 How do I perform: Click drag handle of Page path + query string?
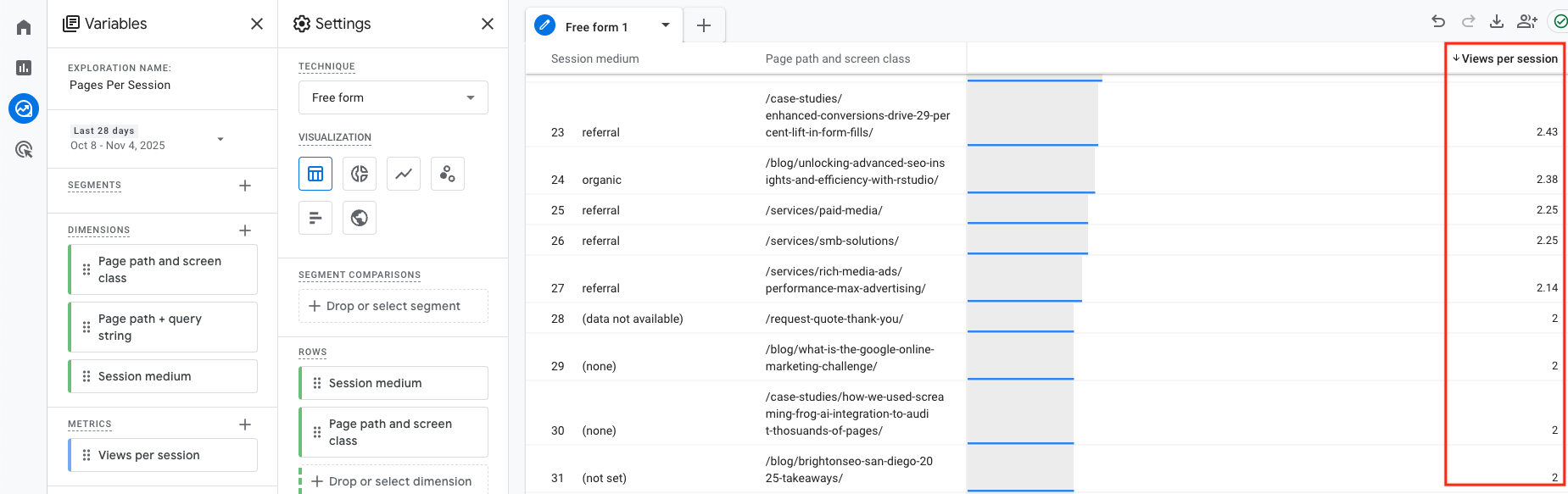click(x=86, y=327)
